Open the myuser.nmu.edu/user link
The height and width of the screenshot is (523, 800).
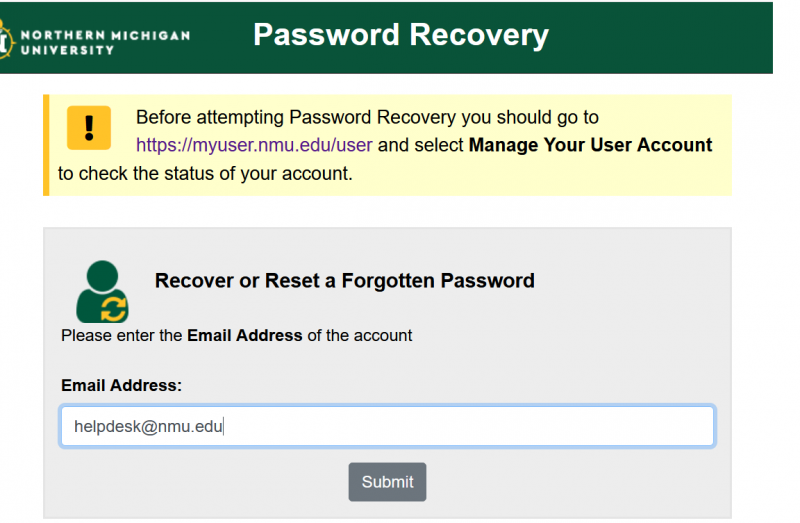coord(254,145)
